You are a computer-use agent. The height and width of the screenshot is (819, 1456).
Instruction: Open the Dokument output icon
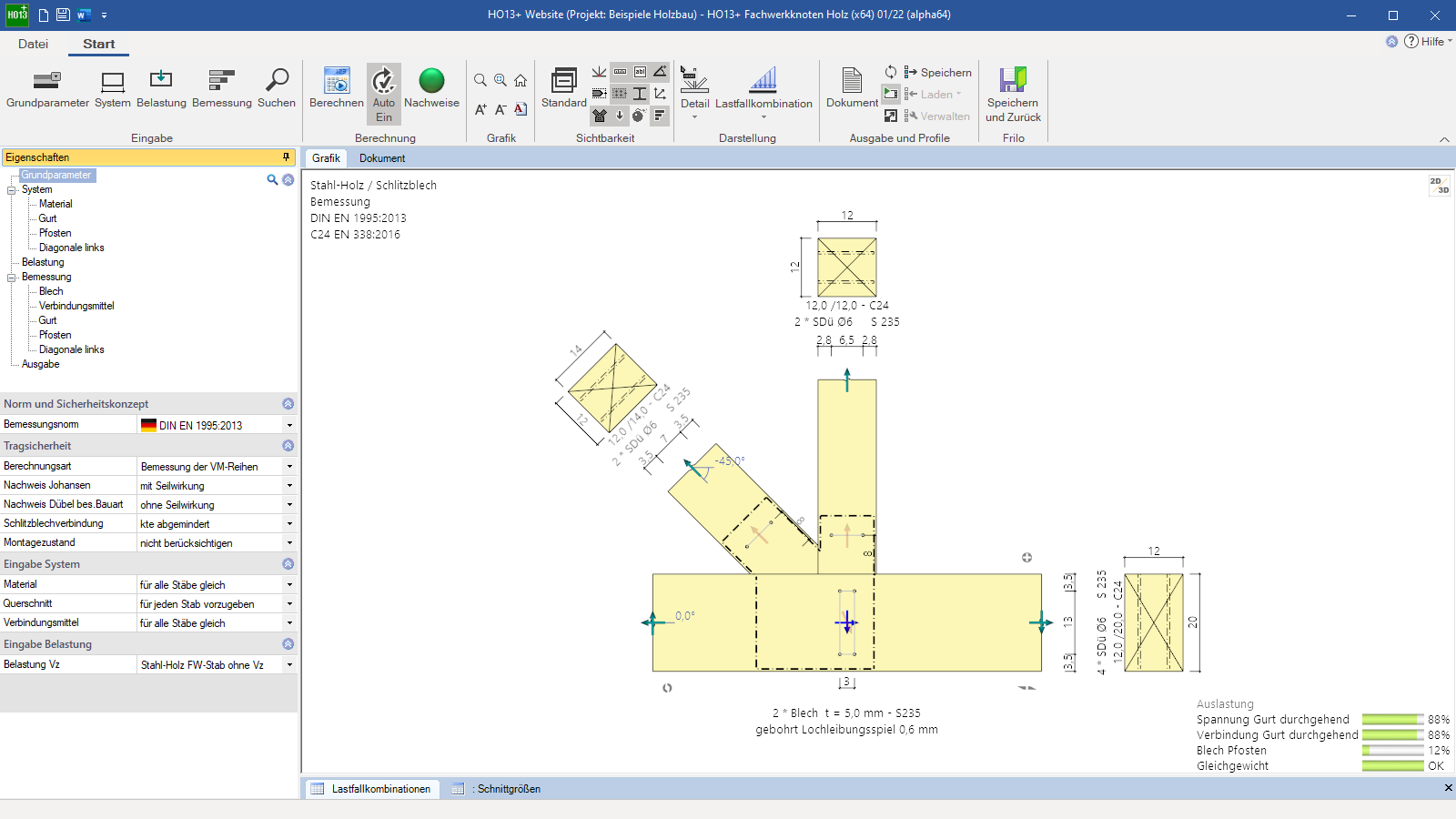tap(852, 89)
